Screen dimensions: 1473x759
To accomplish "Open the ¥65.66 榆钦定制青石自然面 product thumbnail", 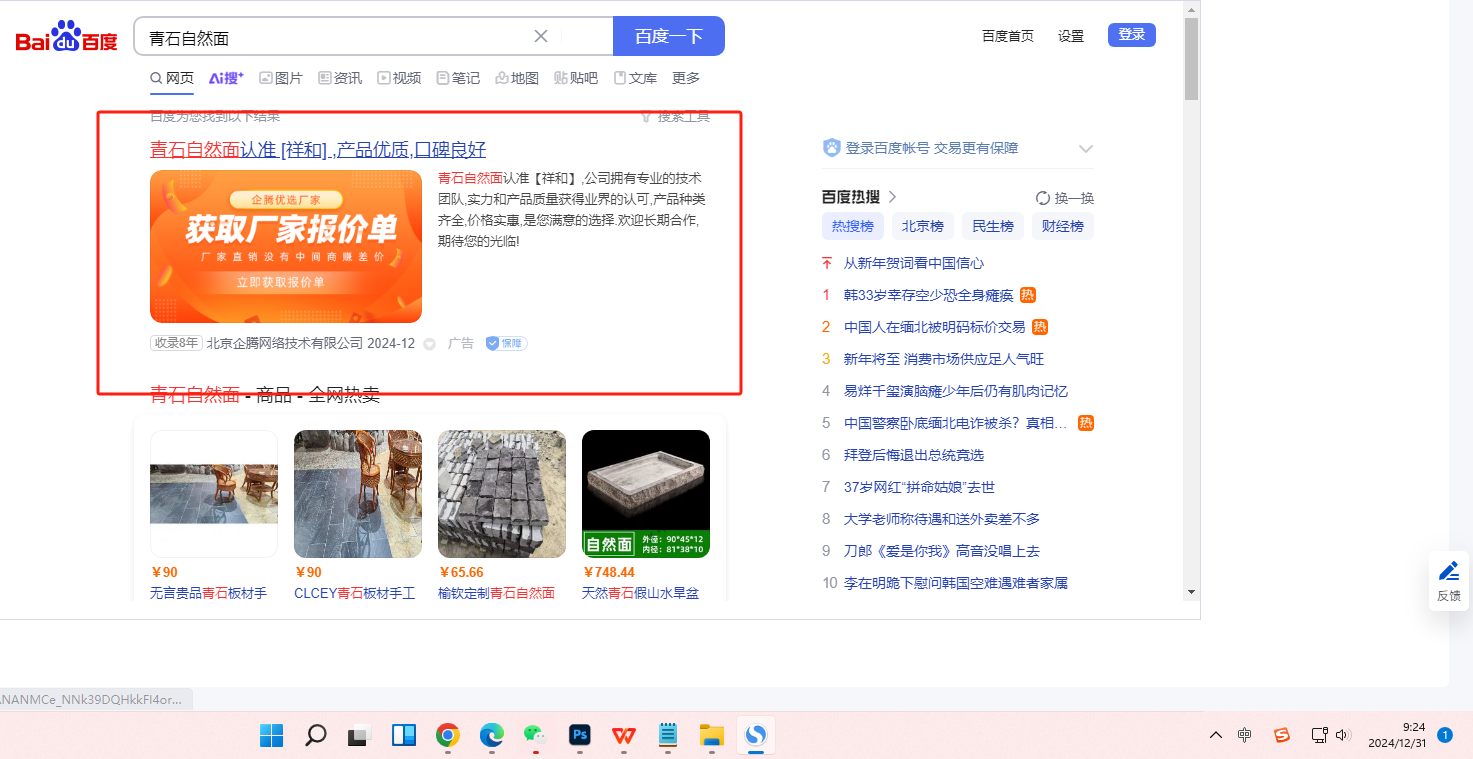I will pyautogui.click(x=502, y=494).
